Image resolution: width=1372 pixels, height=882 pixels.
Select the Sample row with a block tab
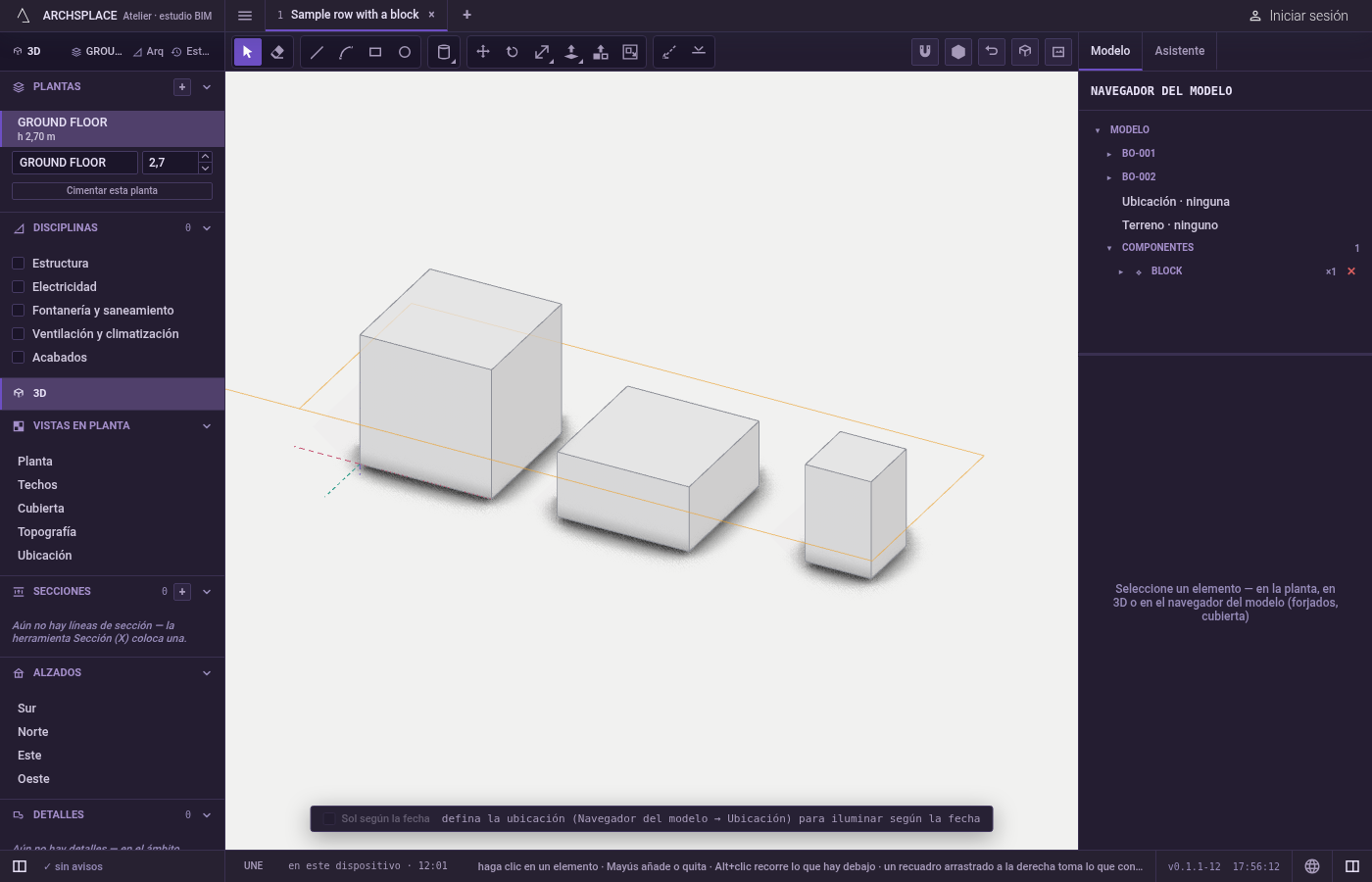355,15
